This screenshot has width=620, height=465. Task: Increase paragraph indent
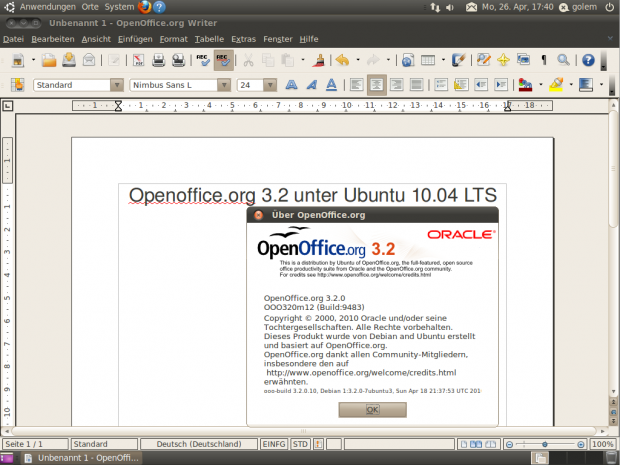pos(501,85)
